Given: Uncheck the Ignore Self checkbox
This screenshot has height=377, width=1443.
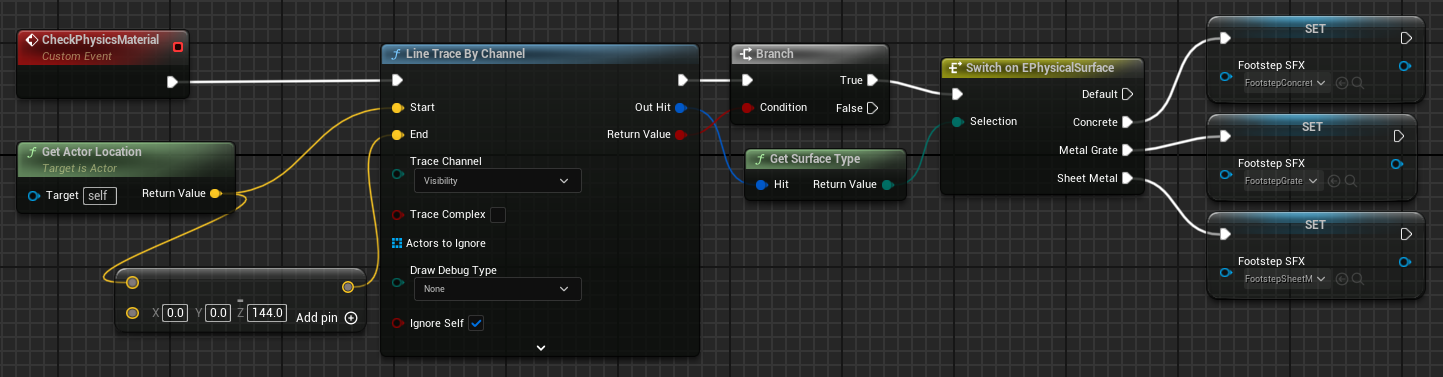Looking at the screenshot, I should click(476, 323).
